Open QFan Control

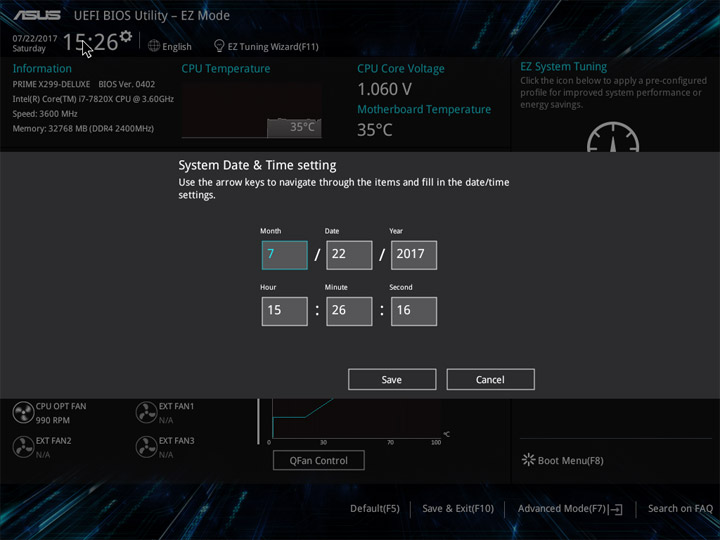(x=319, y=460)
